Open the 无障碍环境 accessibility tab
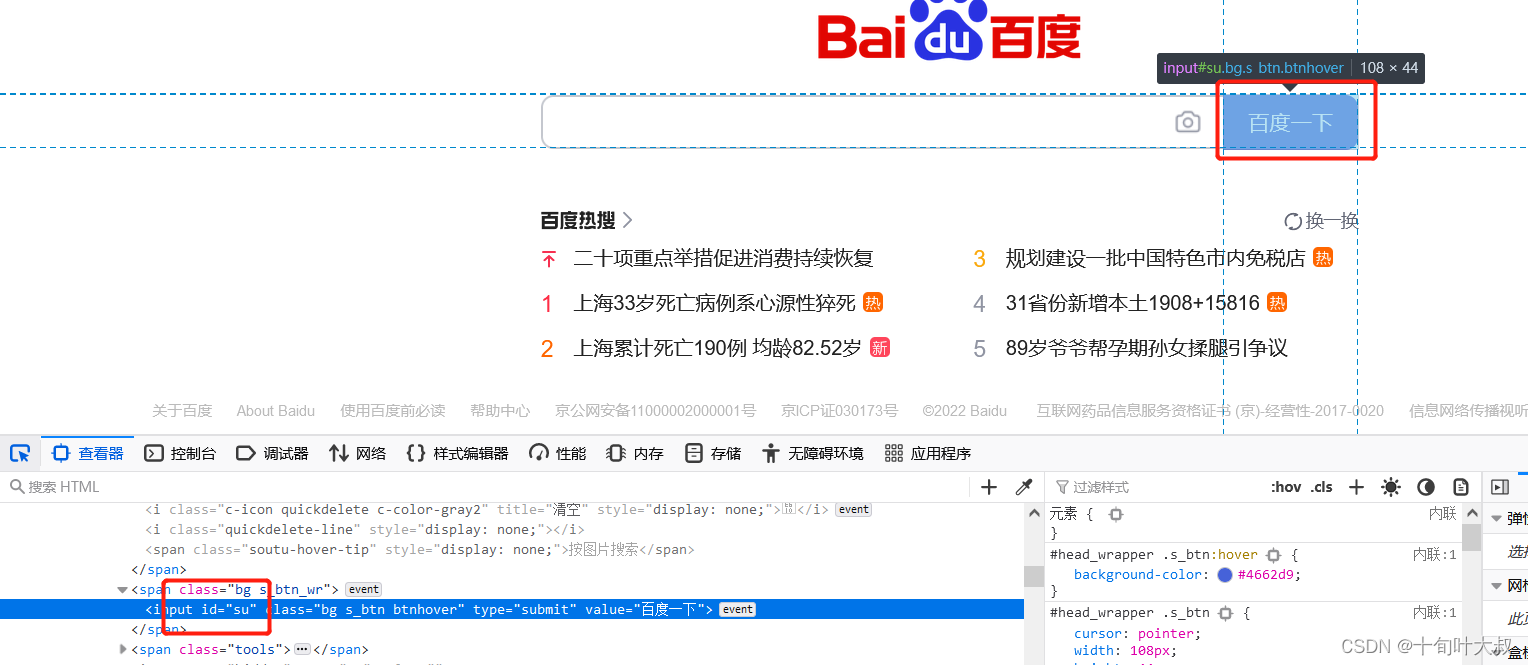Image resolution: width=1528 pixels, height=665 pixels. (812, 453)
